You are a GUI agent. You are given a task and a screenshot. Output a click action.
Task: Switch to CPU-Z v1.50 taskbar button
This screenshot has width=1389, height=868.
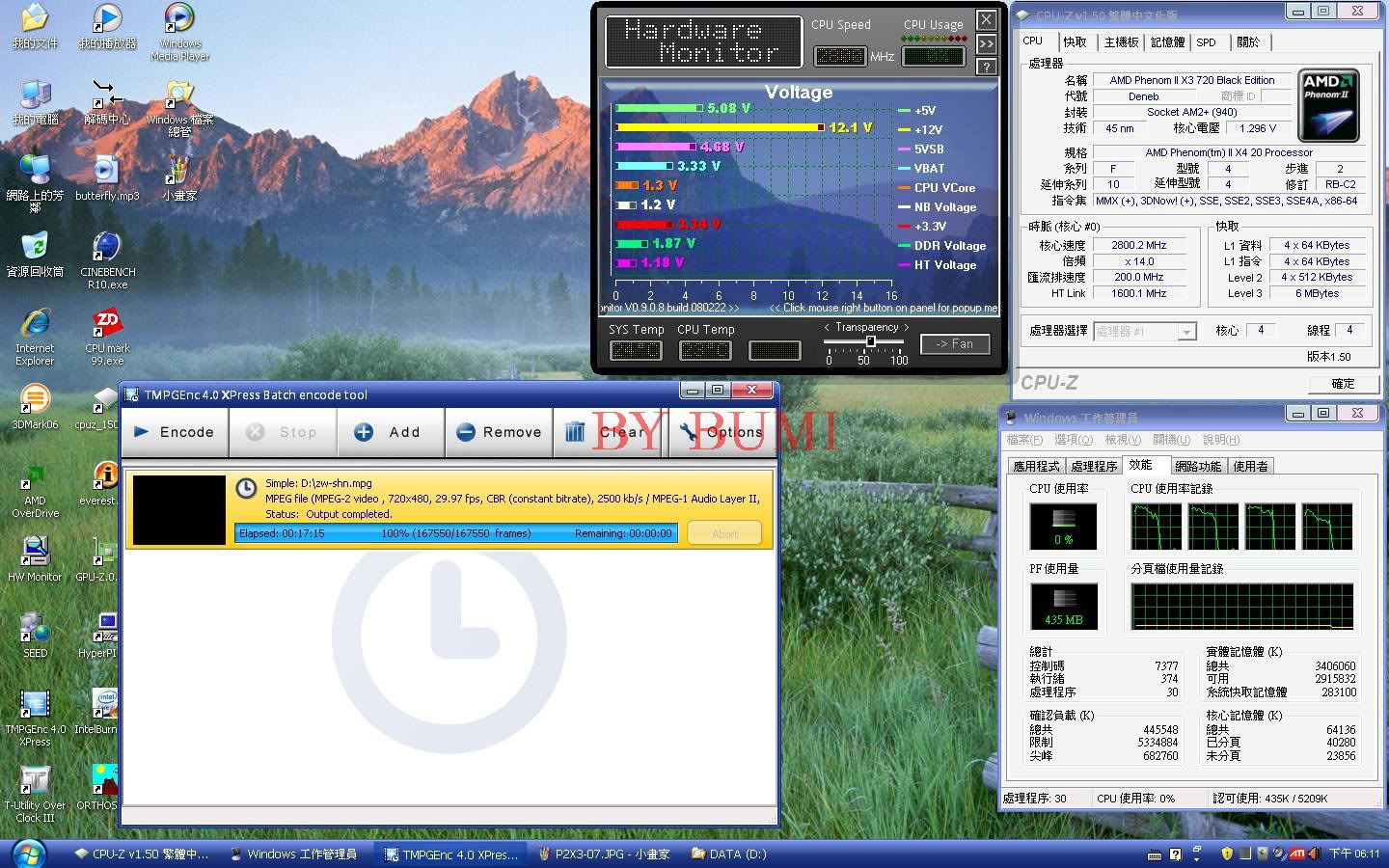click(x=142, y=854)
